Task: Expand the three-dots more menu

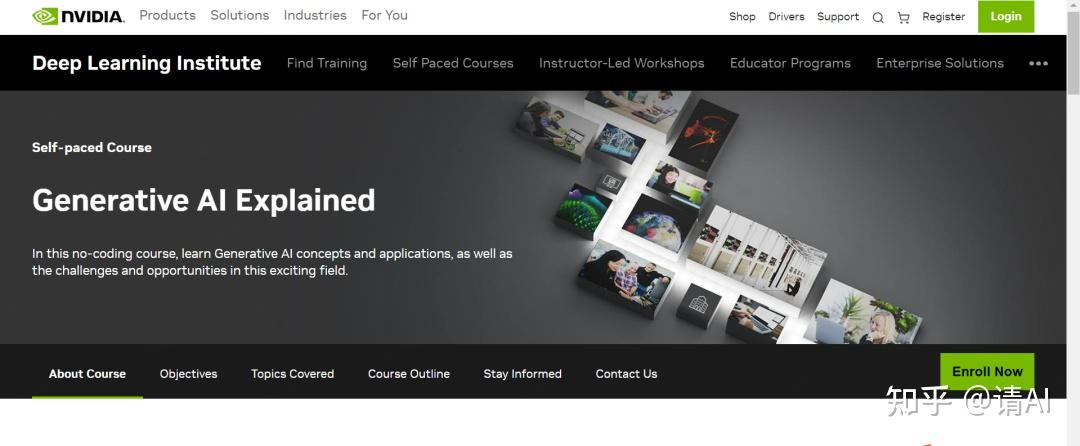Action: (1038, 63)
